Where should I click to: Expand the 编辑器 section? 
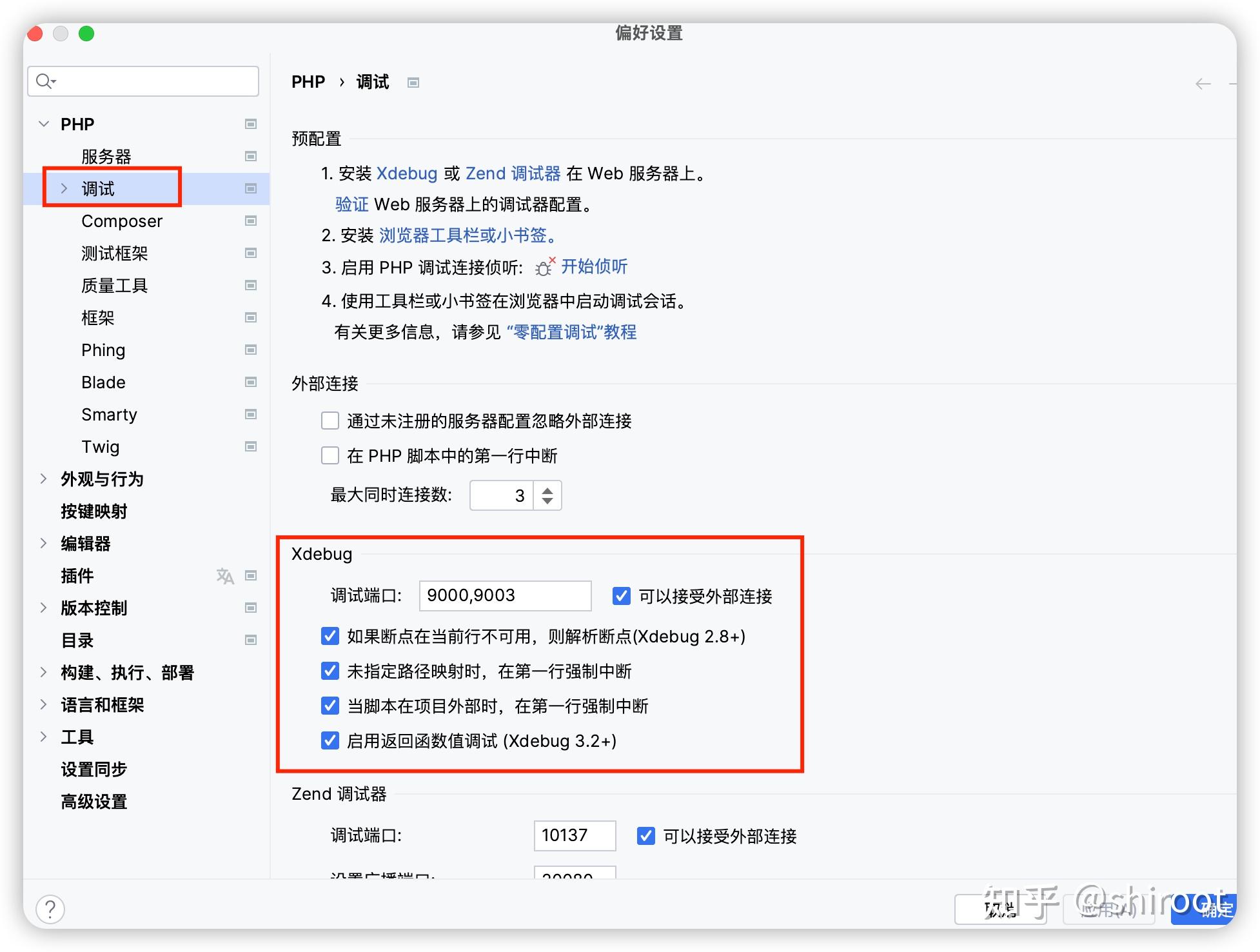43,543
